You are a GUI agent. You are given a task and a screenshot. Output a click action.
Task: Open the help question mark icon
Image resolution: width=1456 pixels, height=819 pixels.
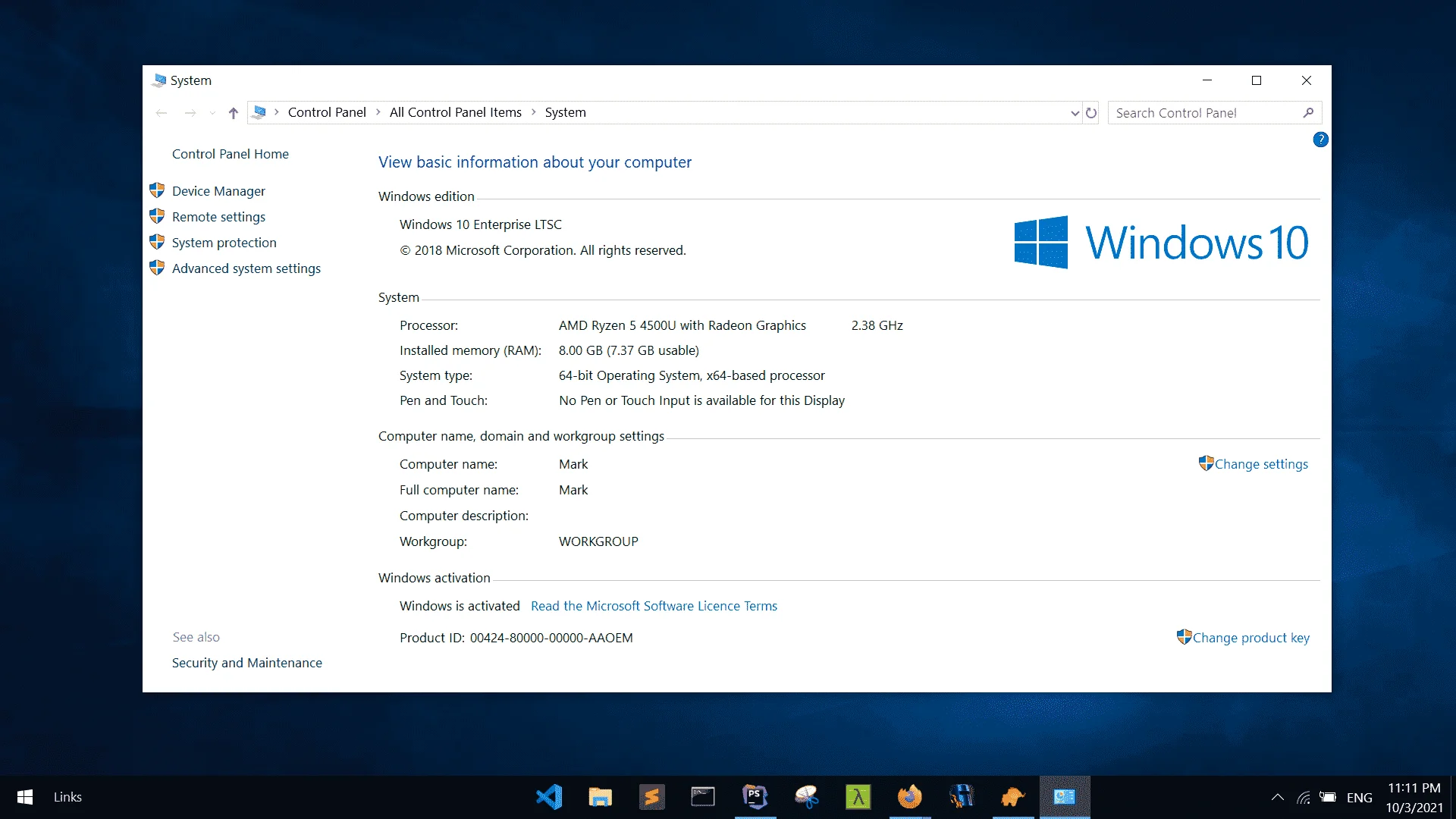click(1320, 140)
